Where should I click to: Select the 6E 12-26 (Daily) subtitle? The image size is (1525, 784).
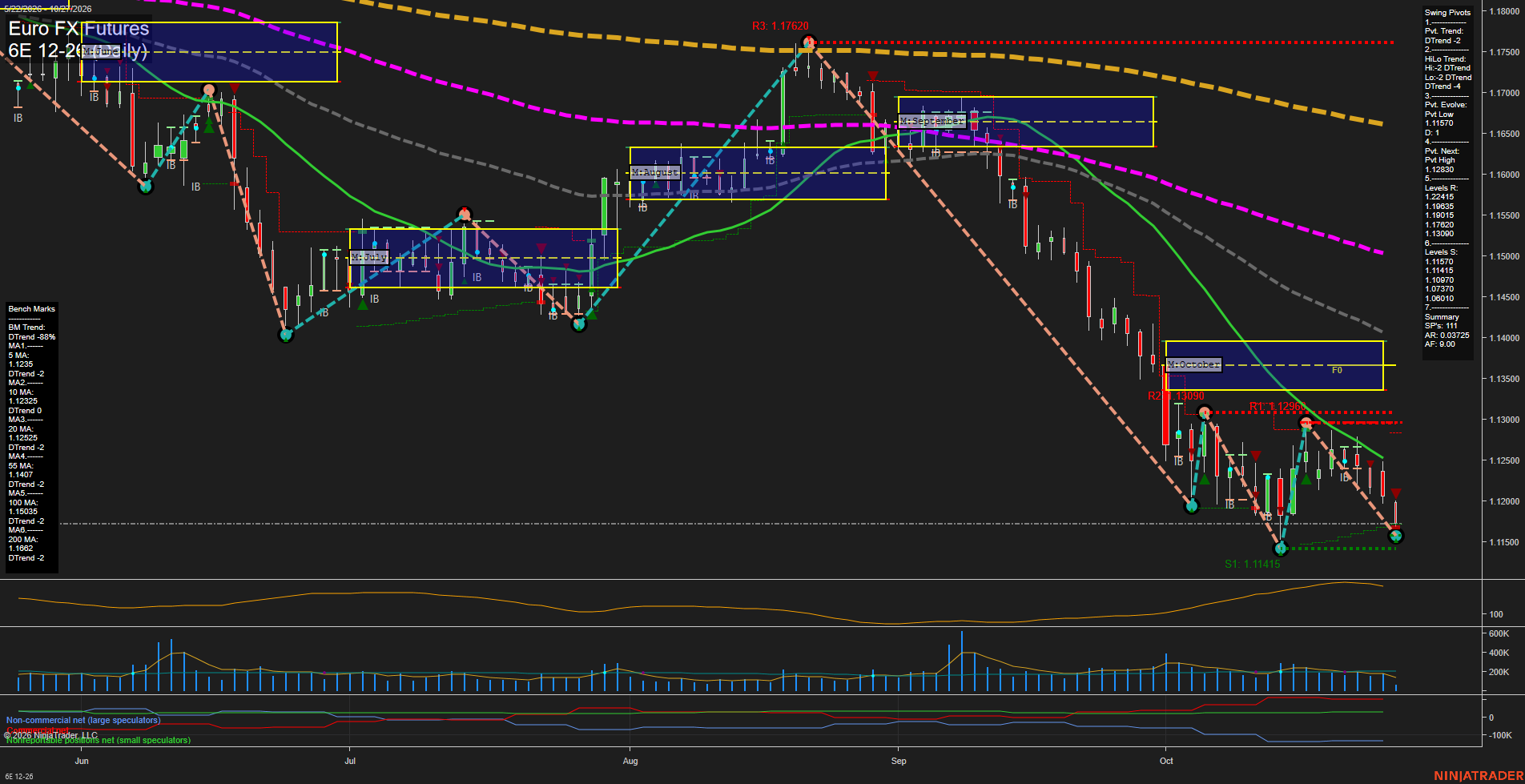pyautogui.click(x=78, y=51)
